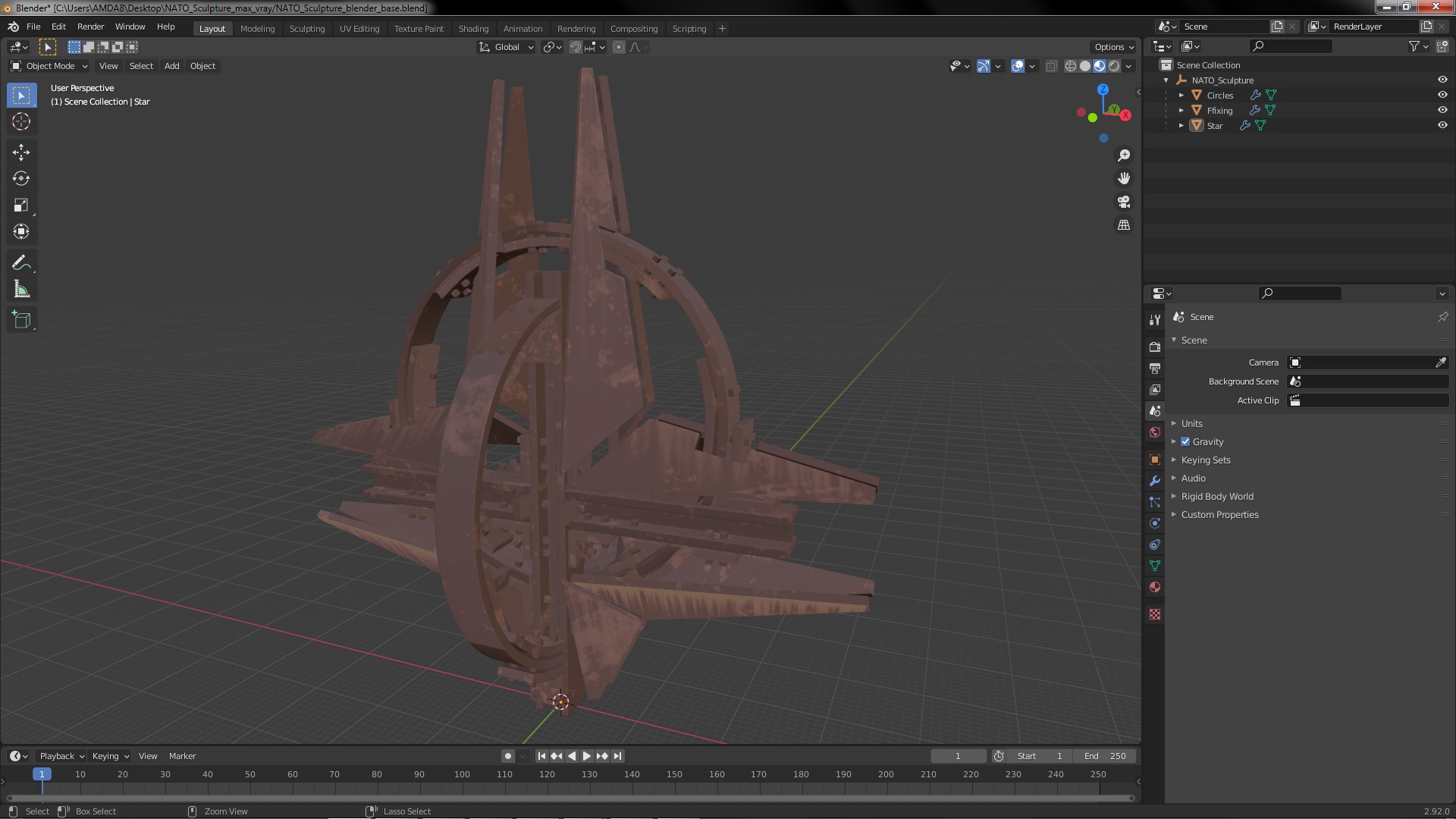This screenshot has width=1456, height=819.
Task: Play the animation forward
Action: pos(587,756)
